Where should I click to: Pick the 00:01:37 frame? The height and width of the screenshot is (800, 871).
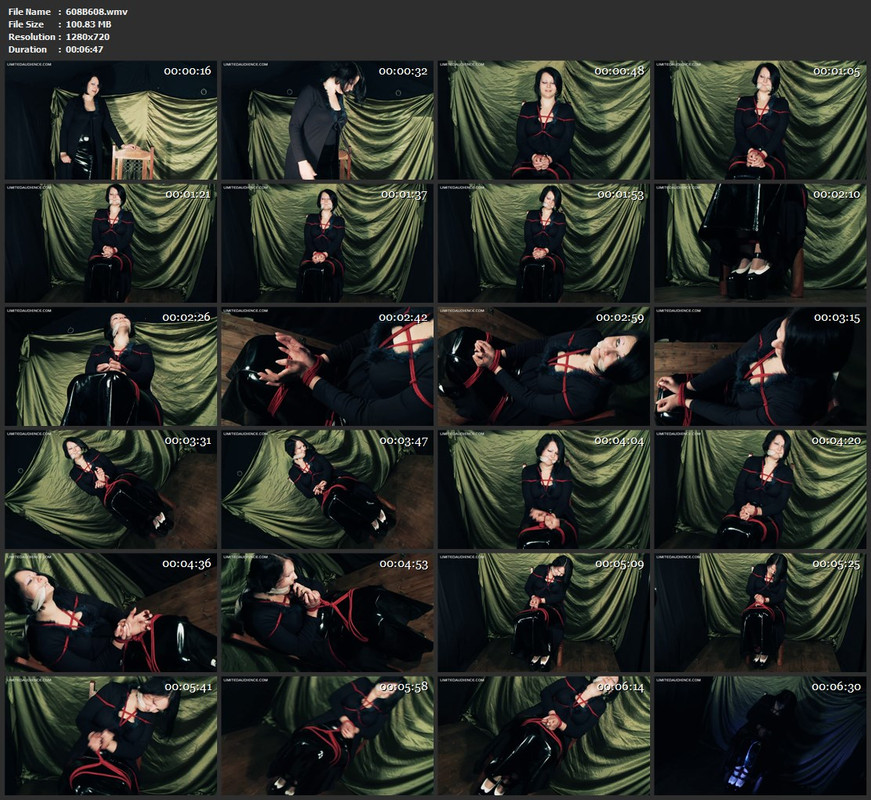coord(327,243)
